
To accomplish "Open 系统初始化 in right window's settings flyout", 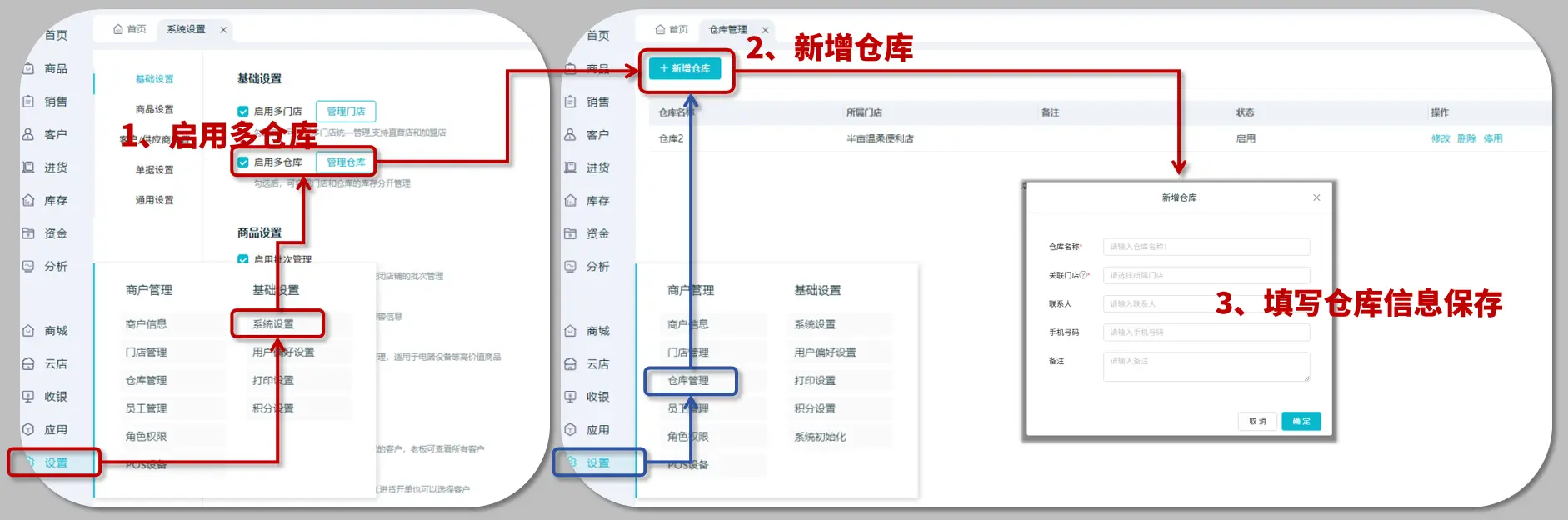I will click(820, 437).
